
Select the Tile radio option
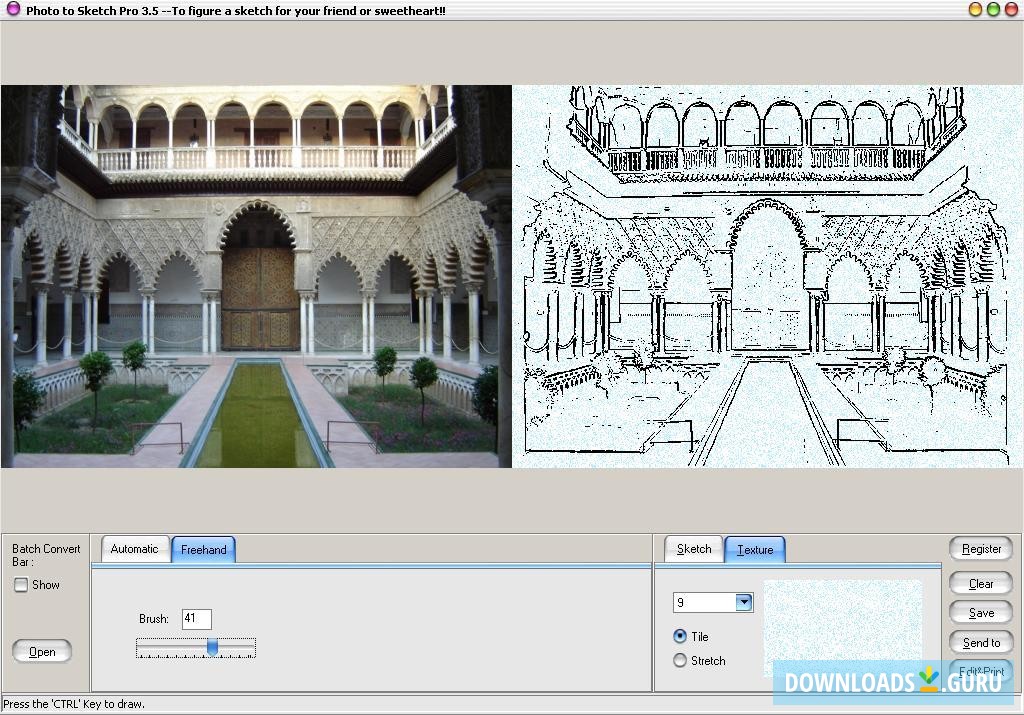click(x=681, y=636)
